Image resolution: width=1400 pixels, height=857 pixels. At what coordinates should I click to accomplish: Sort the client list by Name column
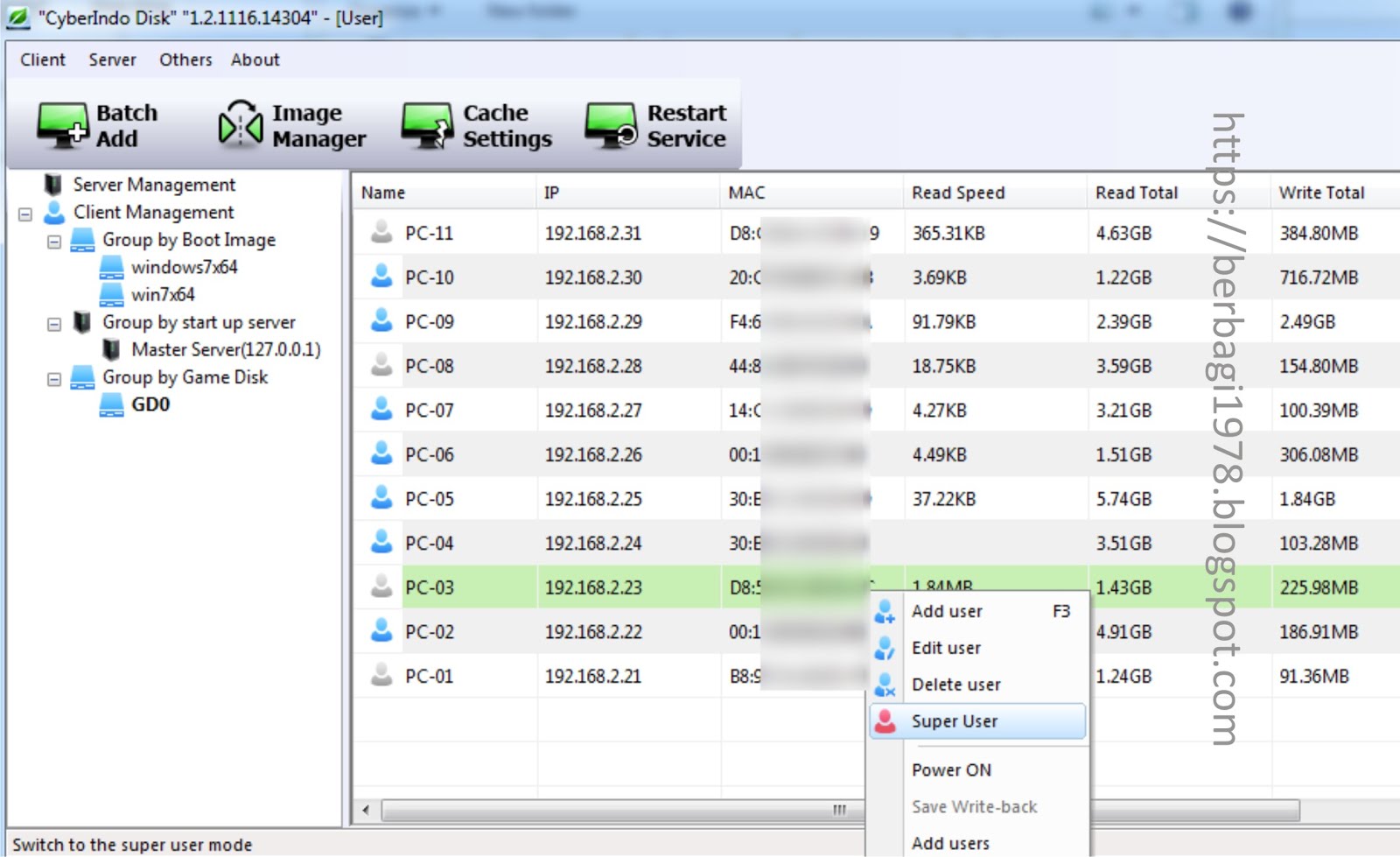pyautogui.click(x=444, y=193)
